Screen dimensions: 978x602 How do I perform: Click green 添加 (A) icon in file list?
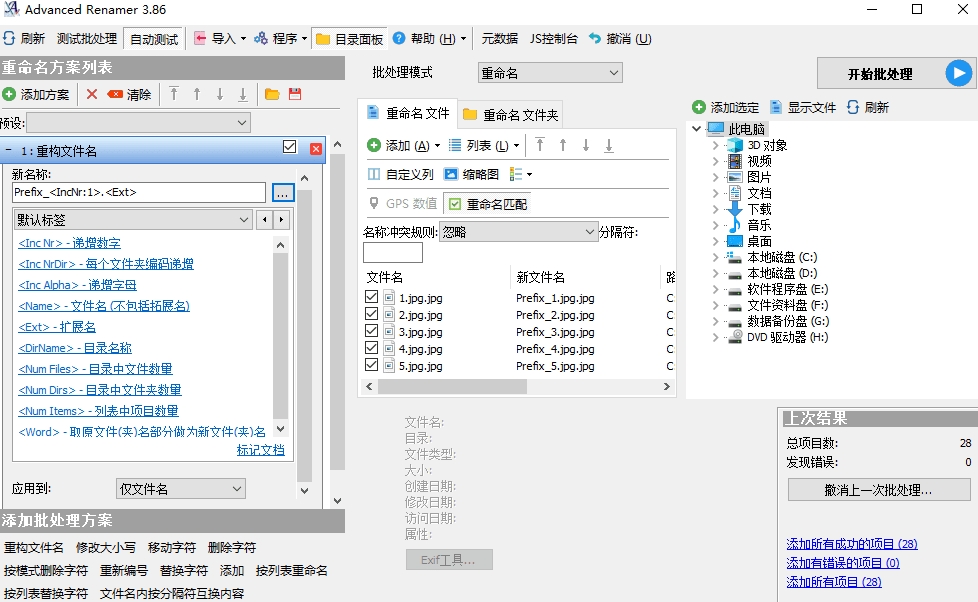(x=374, y=145)
